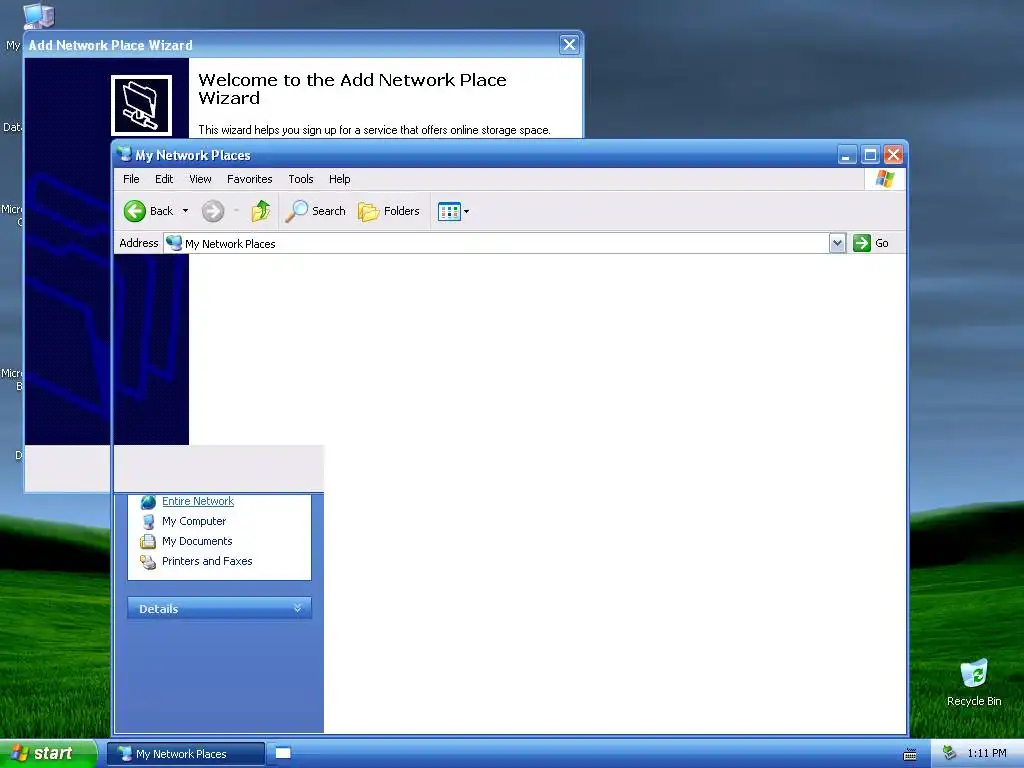Open the Edit menu
The width and height of the screenshot is (1024, 768).
[164, 179]
